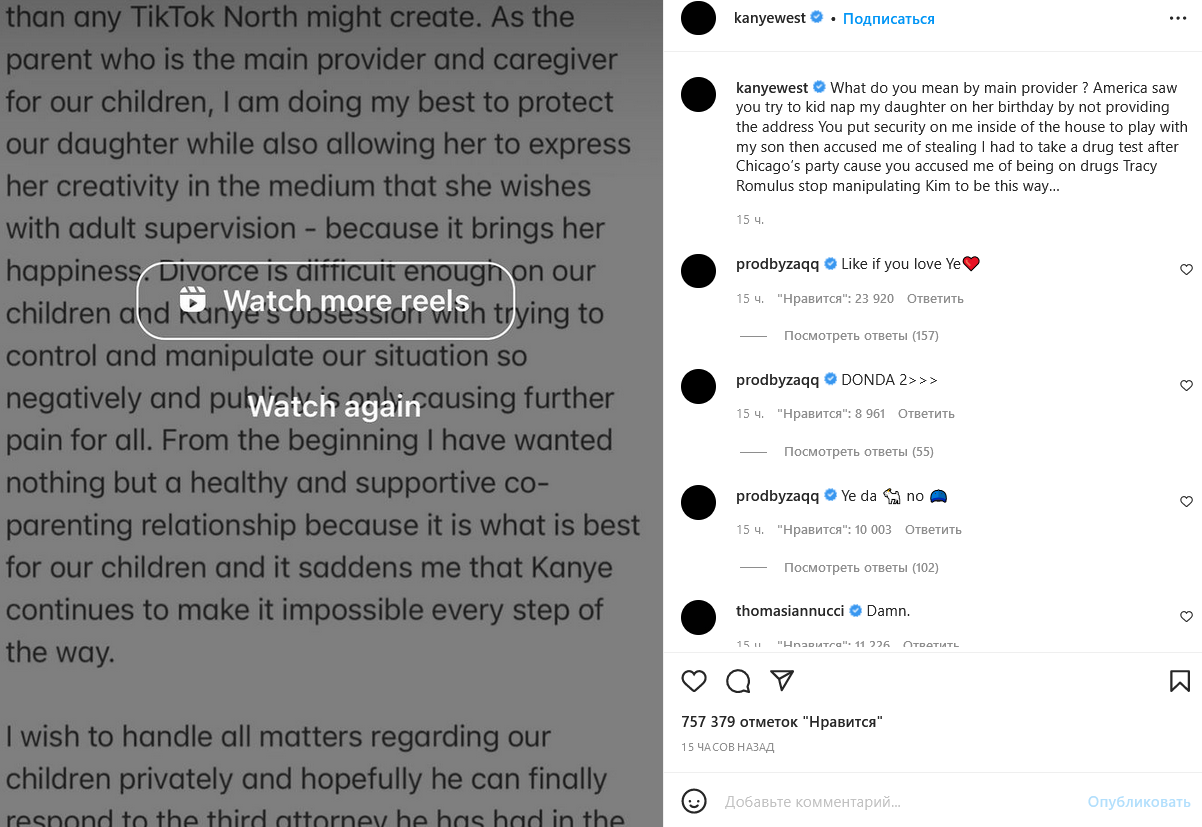The image size is (1202, 827).
Task: Open kanyewest profile avatar in header
Action: click(x=698, y=19)
